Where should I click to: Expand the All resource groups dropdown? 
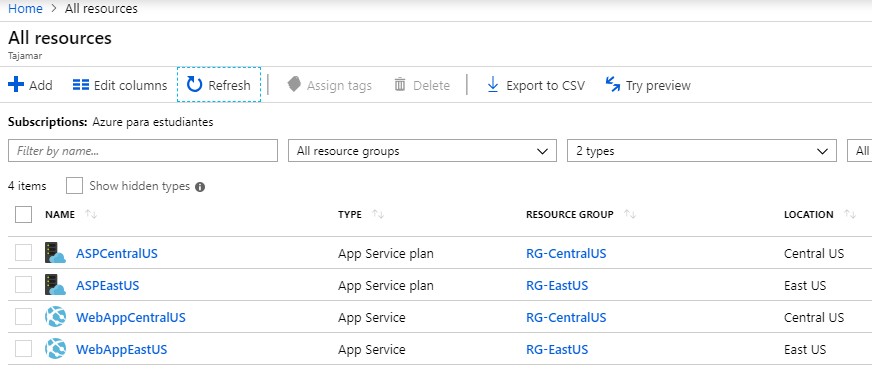[422, 151]
